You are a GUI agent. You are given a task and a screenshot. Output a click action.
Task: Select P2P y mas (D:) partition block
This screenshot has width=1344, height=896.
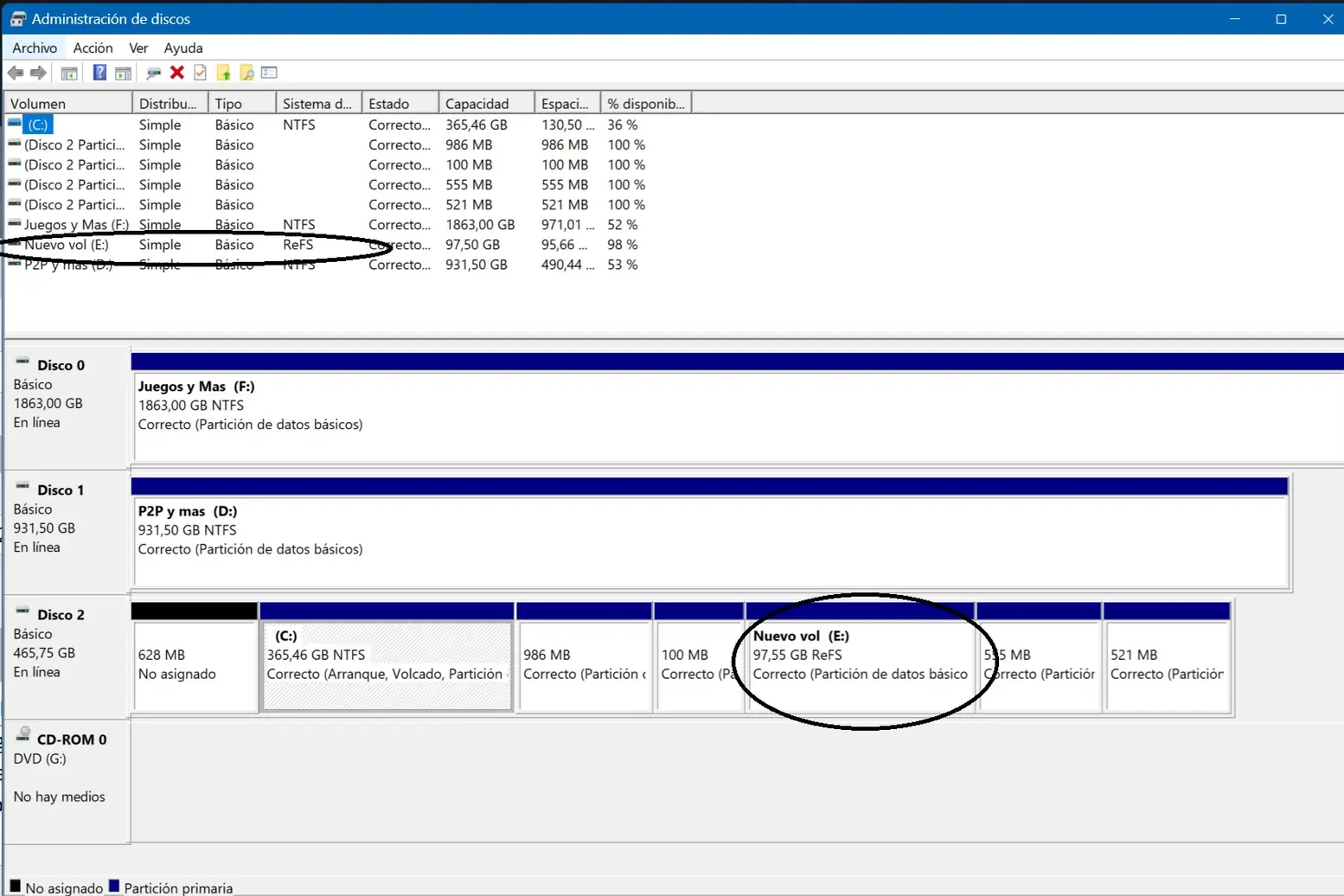point(711,533)
